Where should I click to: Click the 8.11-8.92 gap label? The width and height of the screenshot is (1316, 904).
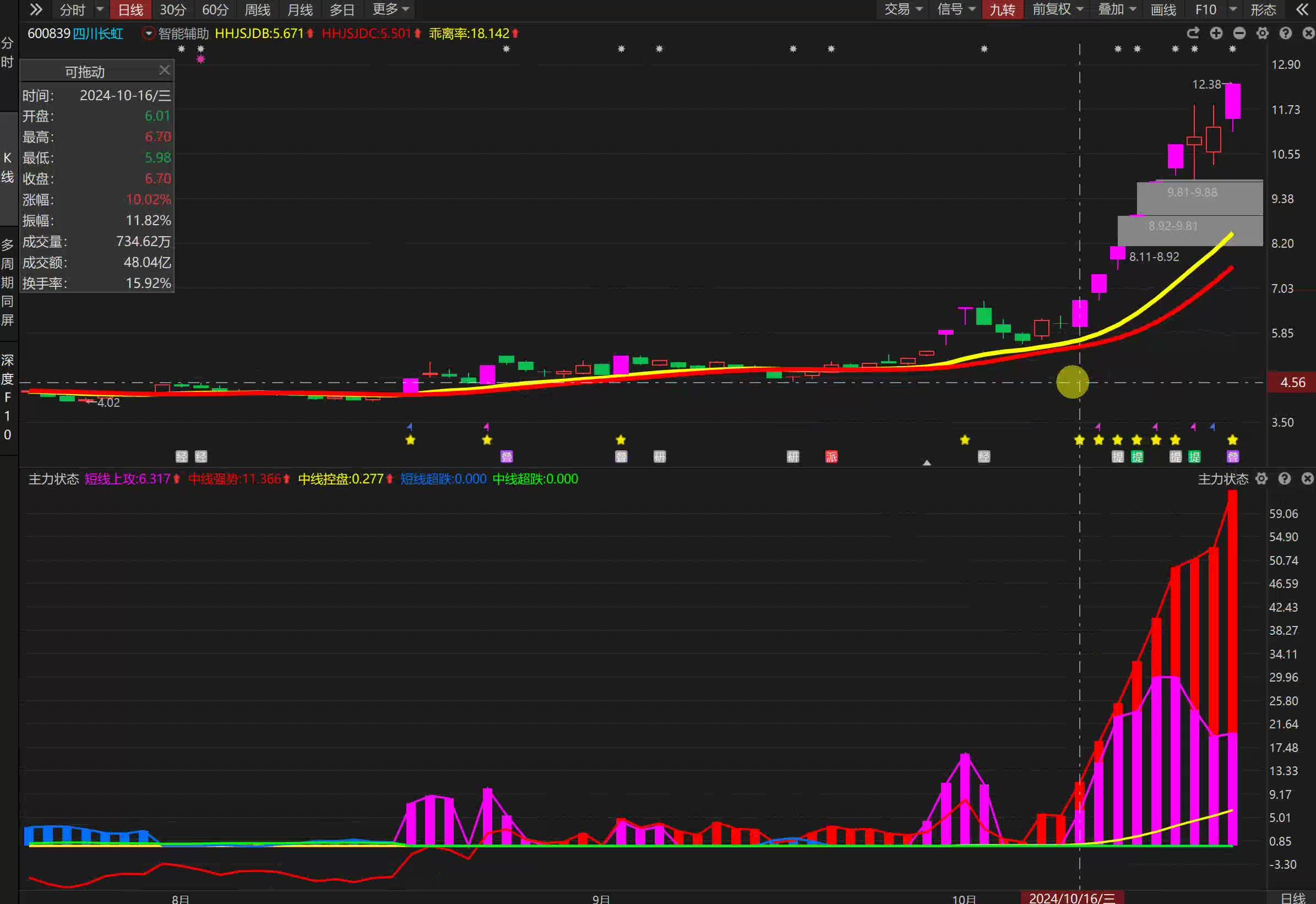tap(1154, 257)
